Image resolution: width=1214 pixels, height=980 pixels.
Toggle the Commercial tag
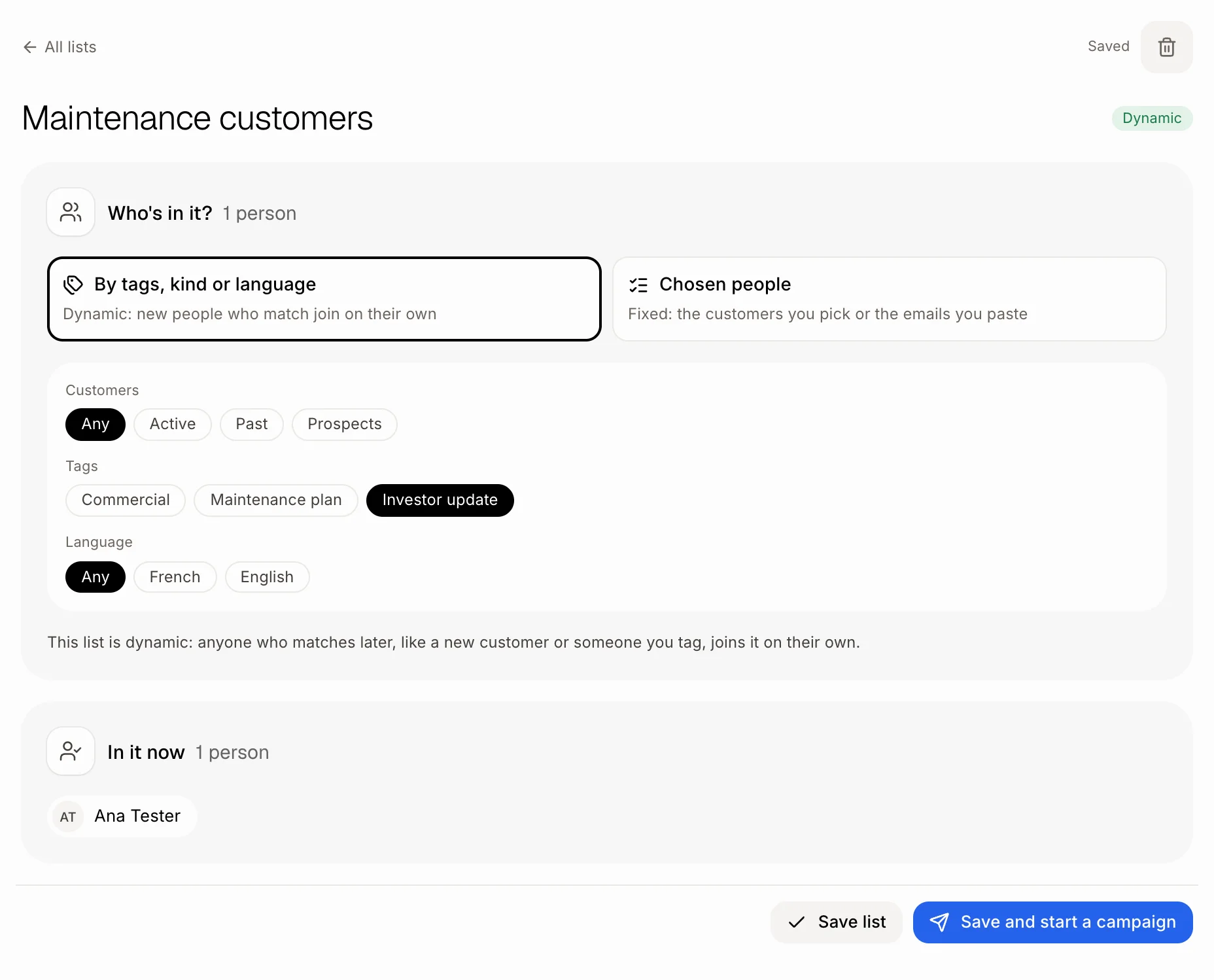[126, 500]
